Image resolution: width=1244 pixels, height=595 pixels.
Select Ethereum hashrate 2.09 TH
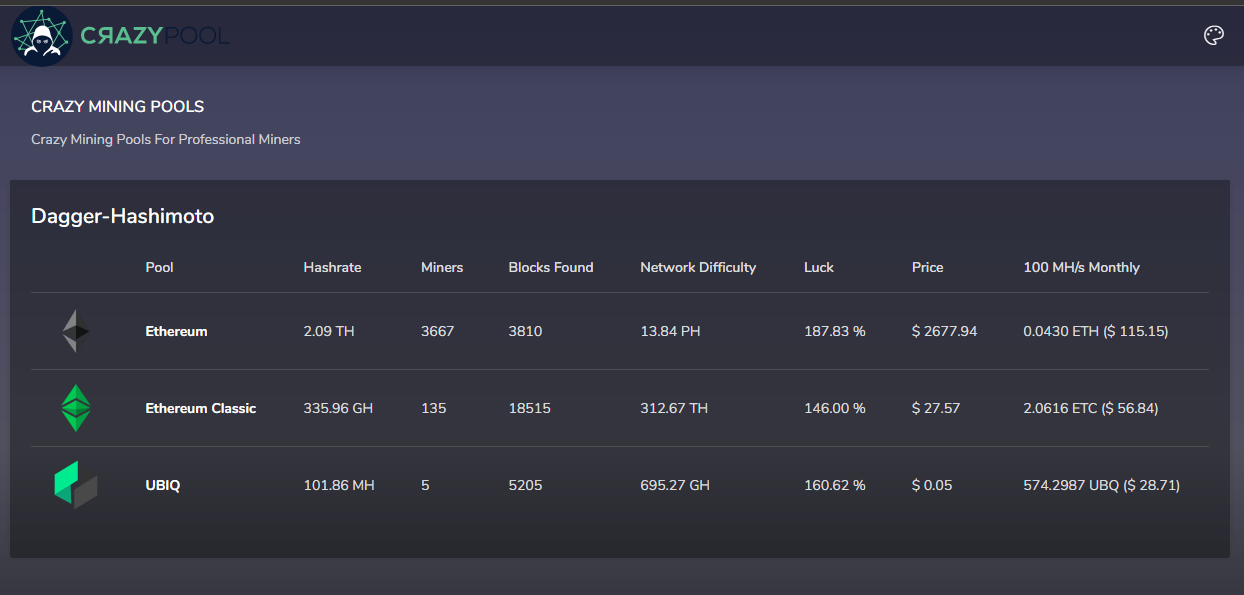pyautogui.click(x=329, y=331)
